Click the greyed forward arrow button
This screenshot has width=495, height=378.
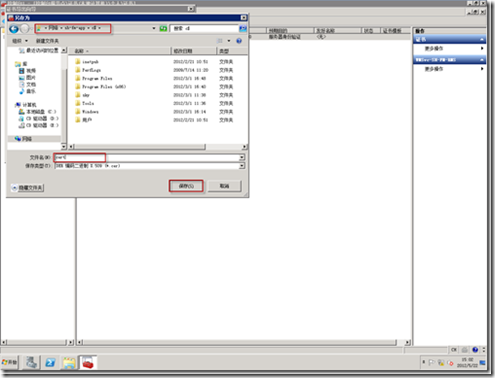pos(25,29)
